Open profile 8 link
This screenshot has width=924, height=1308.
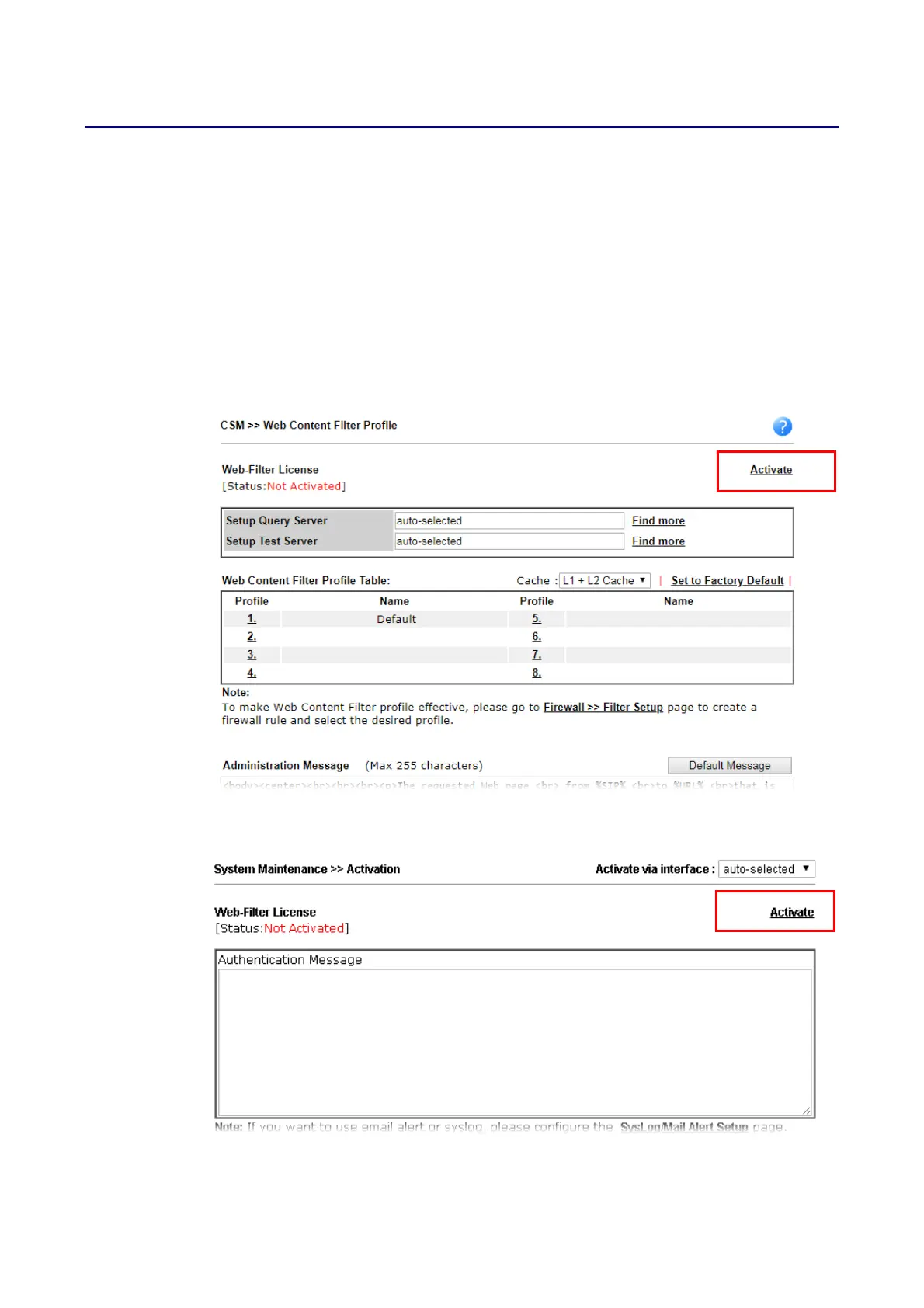coord(537,673)
